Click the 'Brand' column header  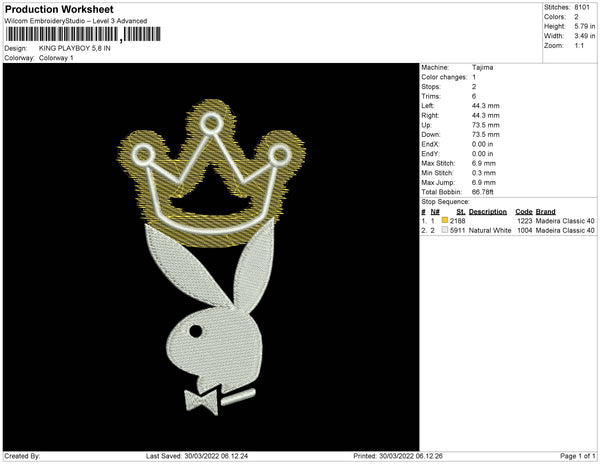point(546,212)
